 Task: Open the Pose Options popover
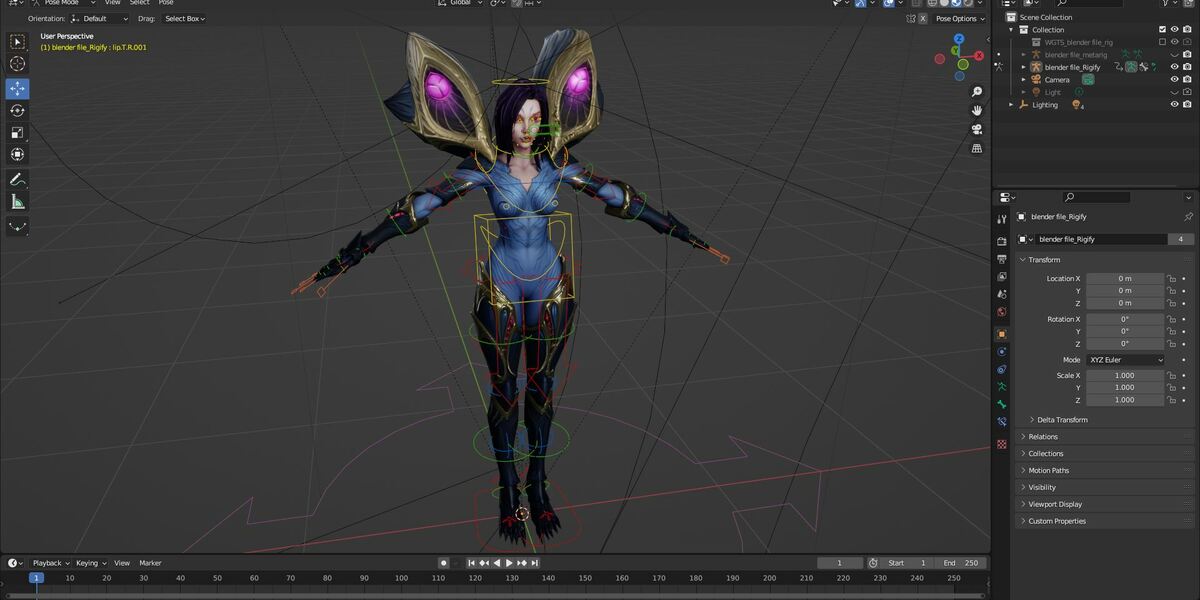(x=959, y=18)
